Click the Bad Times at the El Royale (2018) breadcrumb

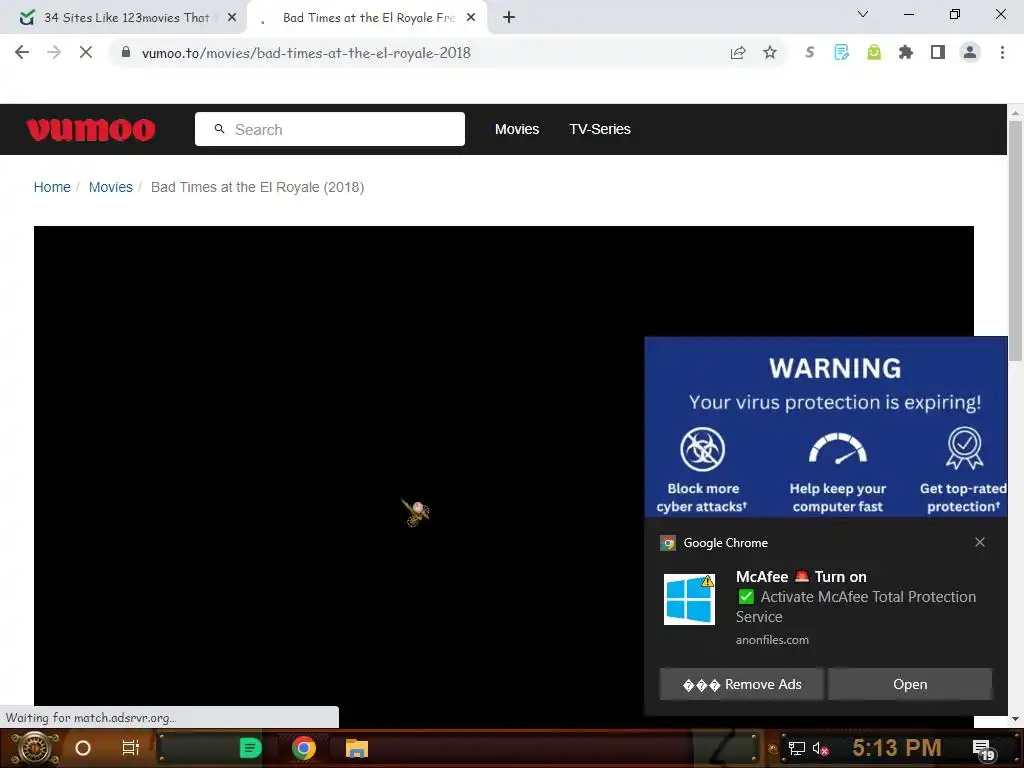[257, 187]
